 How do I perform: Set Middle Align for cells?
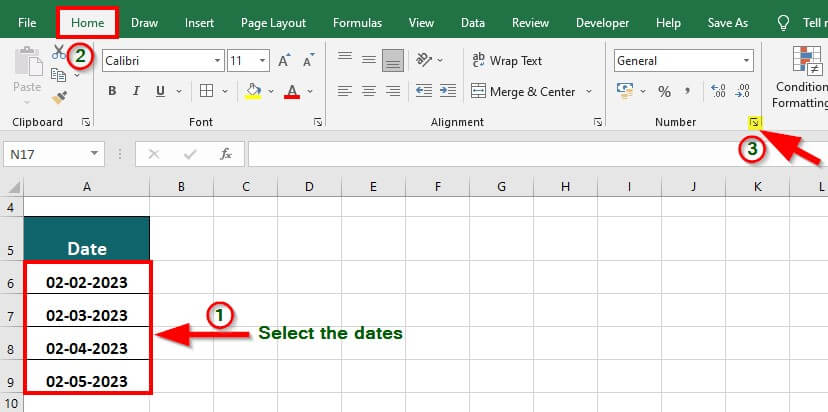pos(369,60)
